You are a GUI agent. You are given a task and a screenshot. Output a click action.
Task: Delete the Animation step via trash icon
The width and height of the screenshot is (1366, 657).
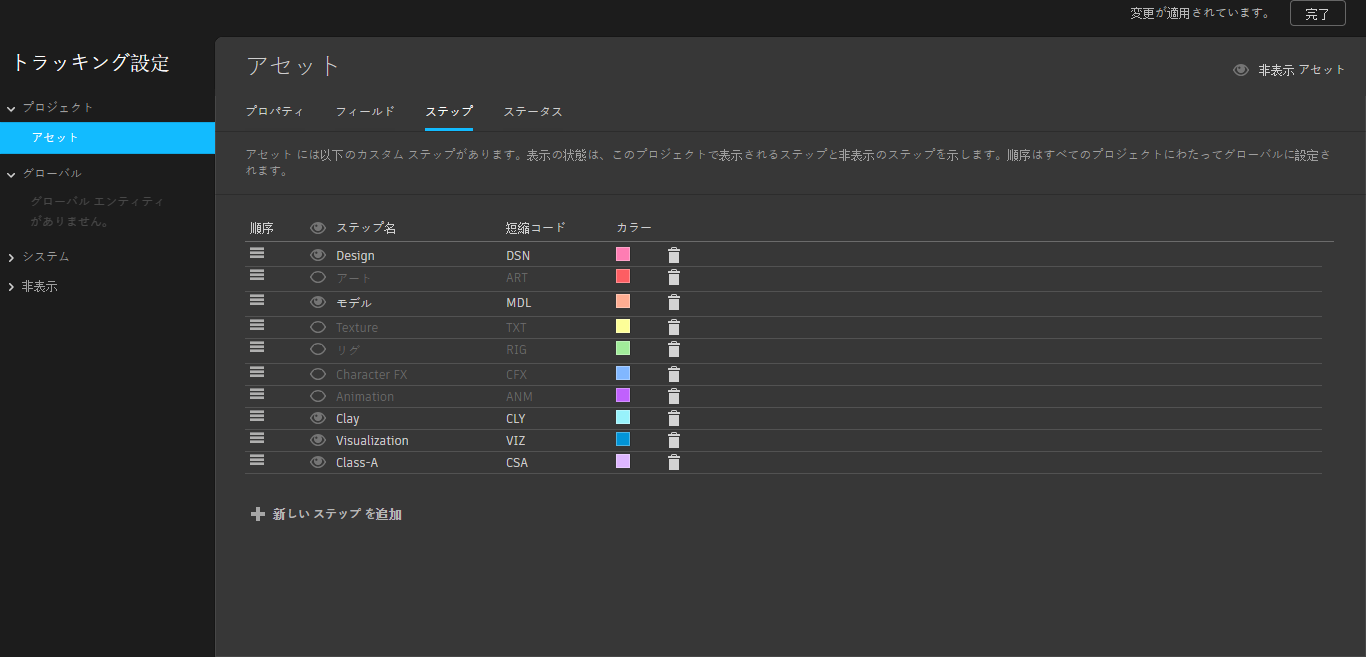point(674,396)
